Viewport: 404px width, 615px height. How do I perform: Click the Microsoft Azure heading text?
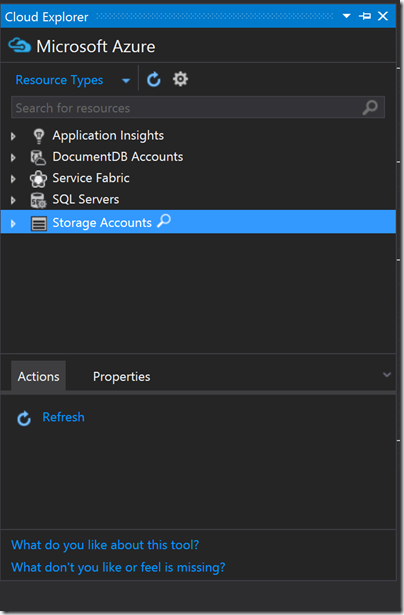click(96, 46)
